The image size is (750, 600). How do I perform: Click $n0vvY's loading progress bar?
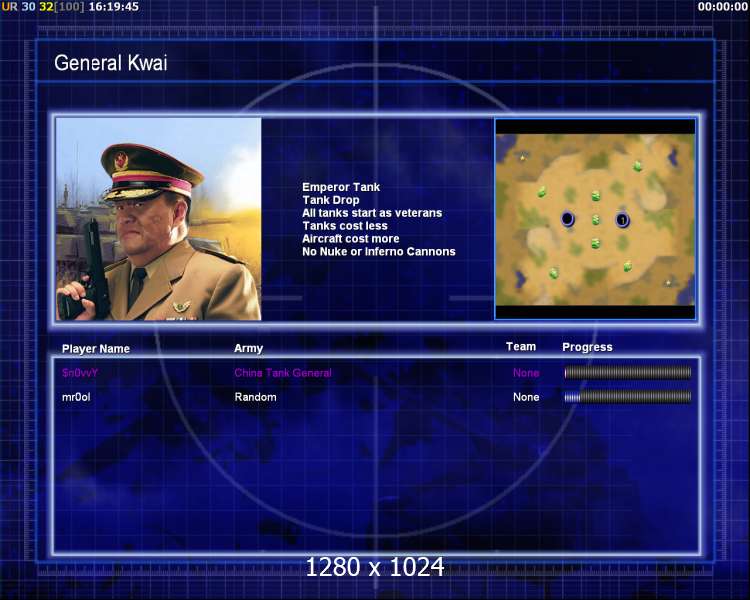click(x=628, y=373)
